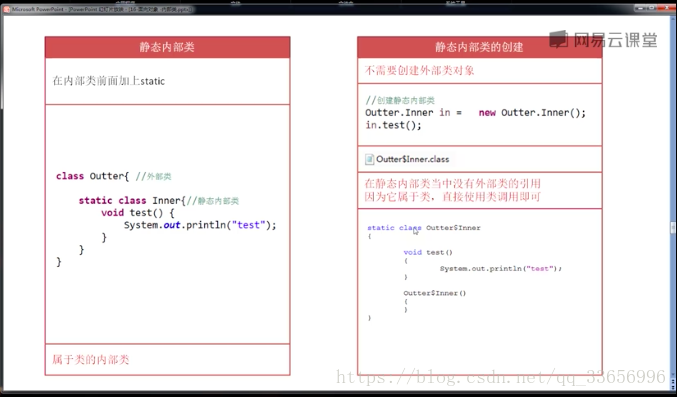Click the vertical scrollbar thumb on the right
The image size is (677, 397).
(x=673, y=228)
